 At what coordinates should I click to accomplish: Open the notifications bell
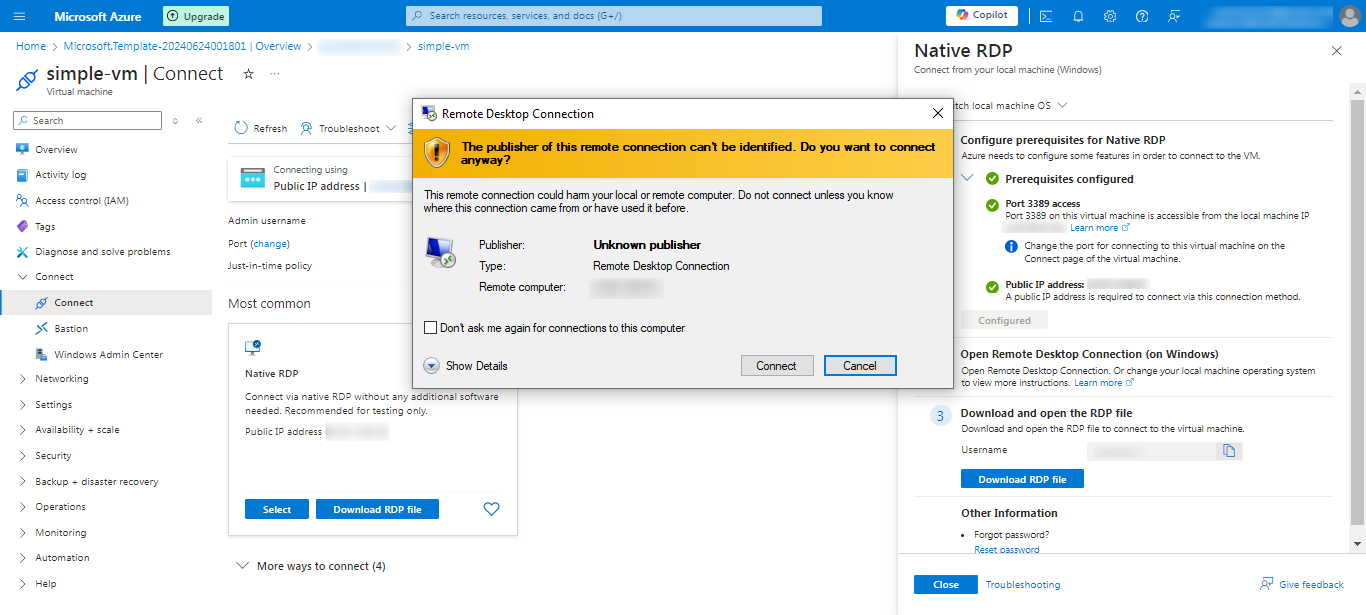tap(1078, 16)
